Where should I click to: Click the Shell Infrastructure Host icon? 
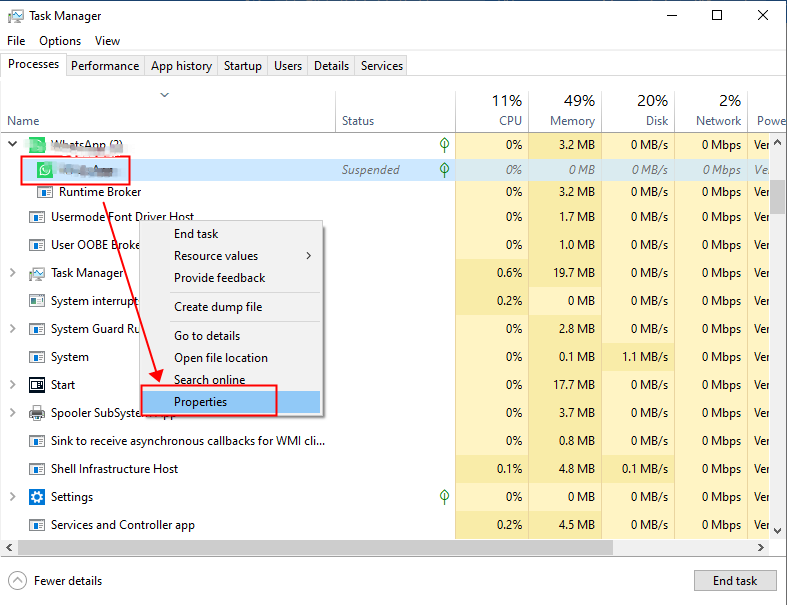pos(37,469)
